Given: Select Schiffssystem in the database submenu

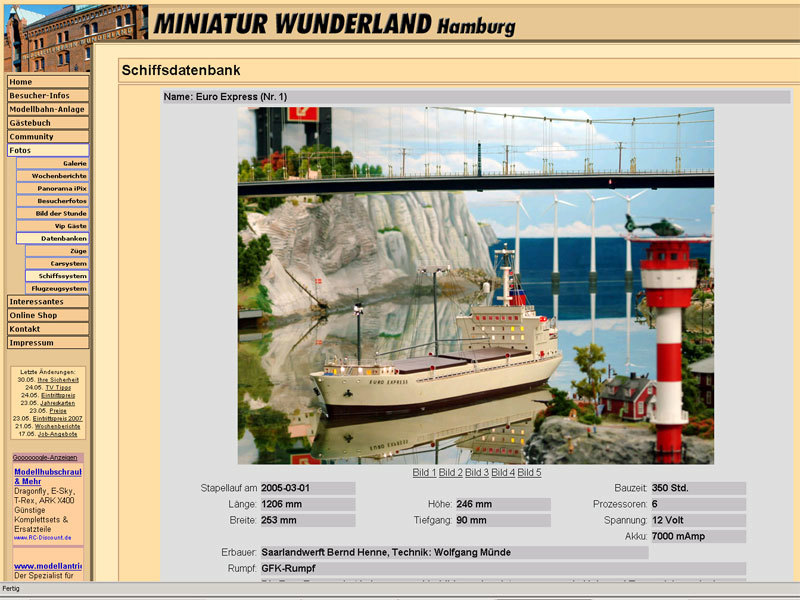Looking at the screenshot, I should coord(57,276).
